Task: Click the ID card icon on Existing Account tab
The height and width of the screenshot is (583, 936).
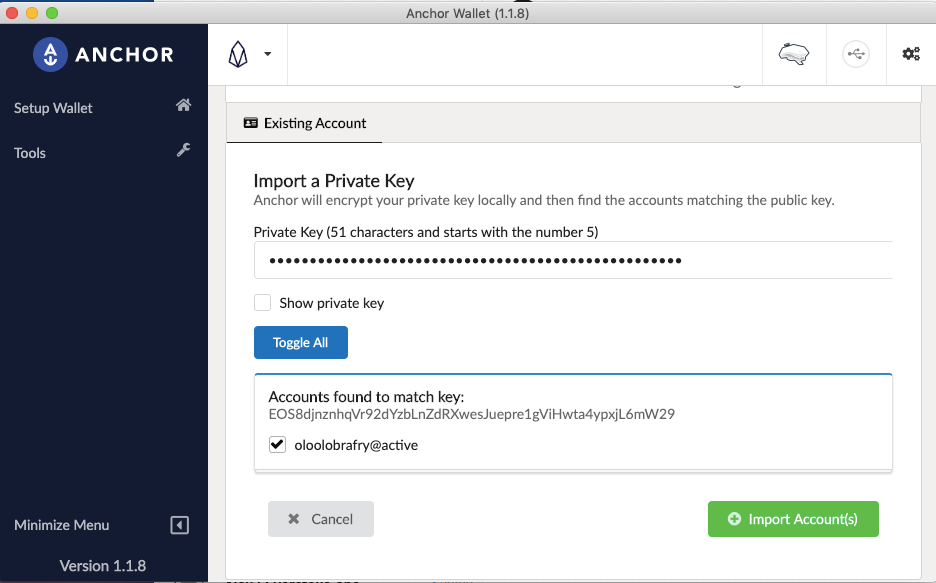Action: pos(251,123)
